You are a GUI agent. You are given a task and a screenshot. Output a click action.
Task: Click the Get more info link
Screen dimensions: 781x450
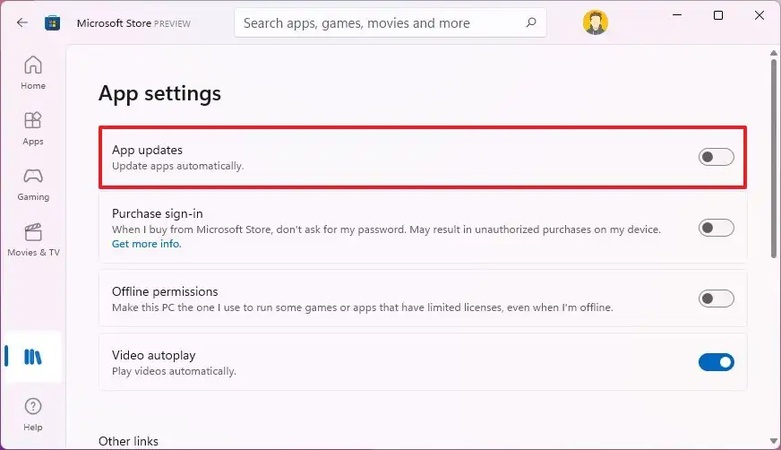click(x=146, y=243)
